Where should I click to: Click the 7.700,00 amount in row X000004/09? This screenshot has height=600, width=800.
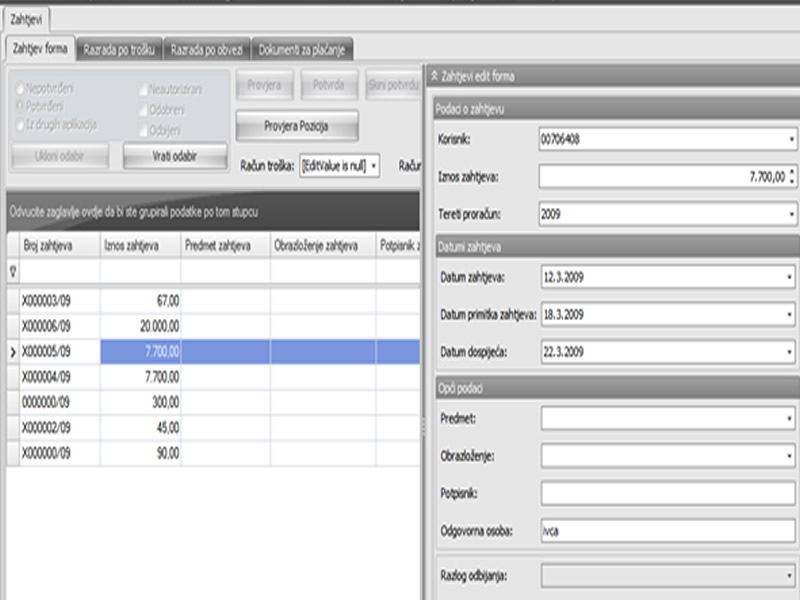[140, 377]
